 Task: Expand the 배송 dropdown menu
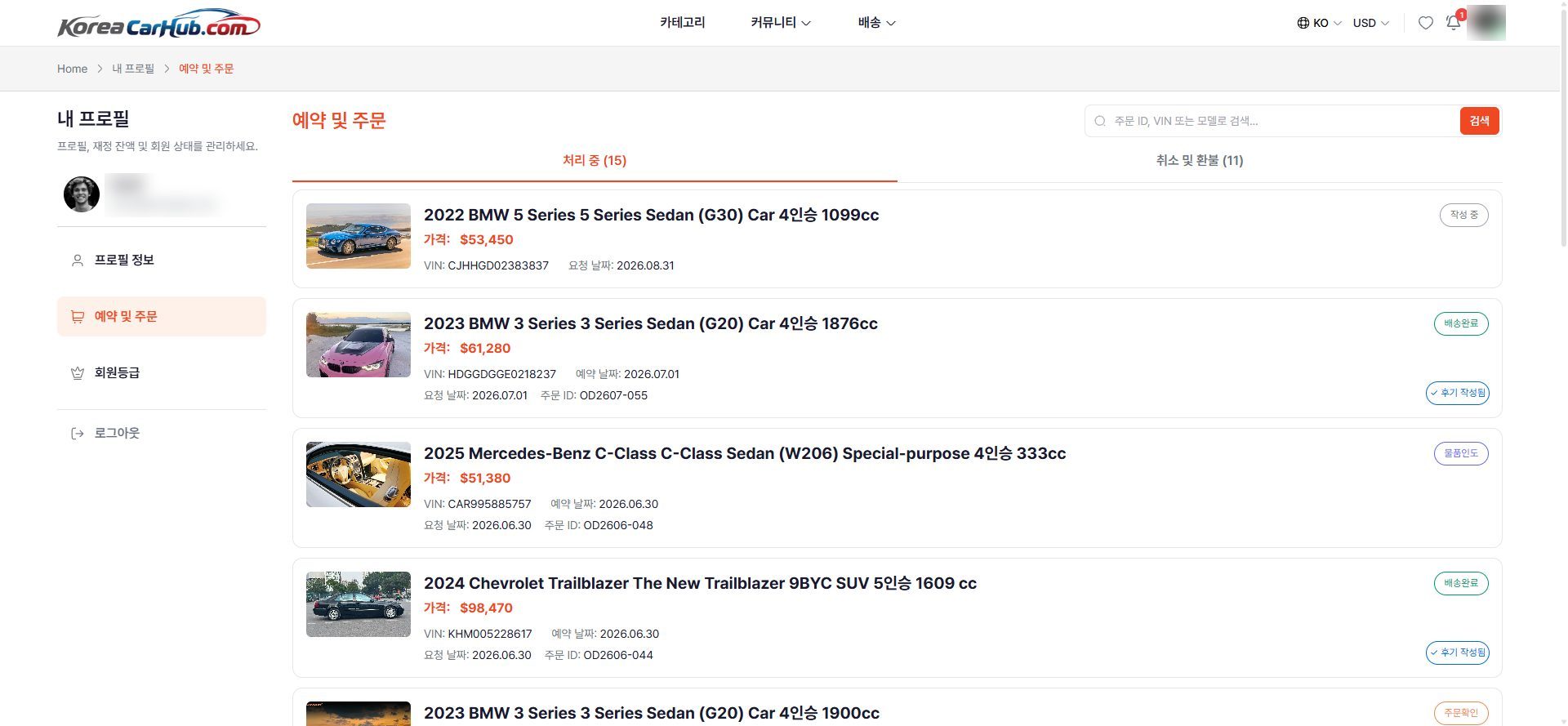click(x=876, y=23)
